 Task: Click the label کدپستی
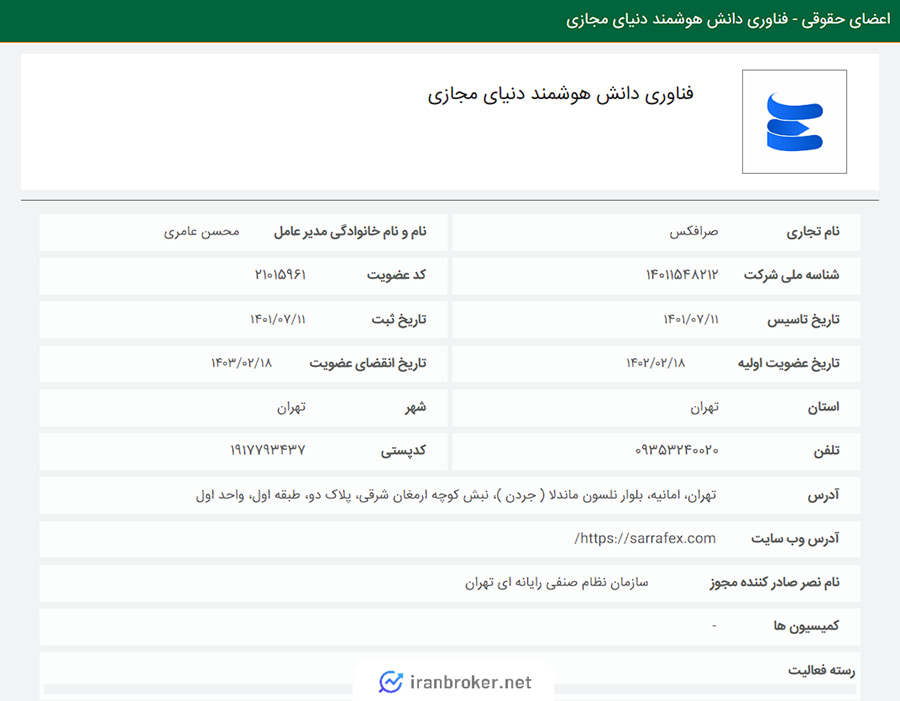click(404, 451)
